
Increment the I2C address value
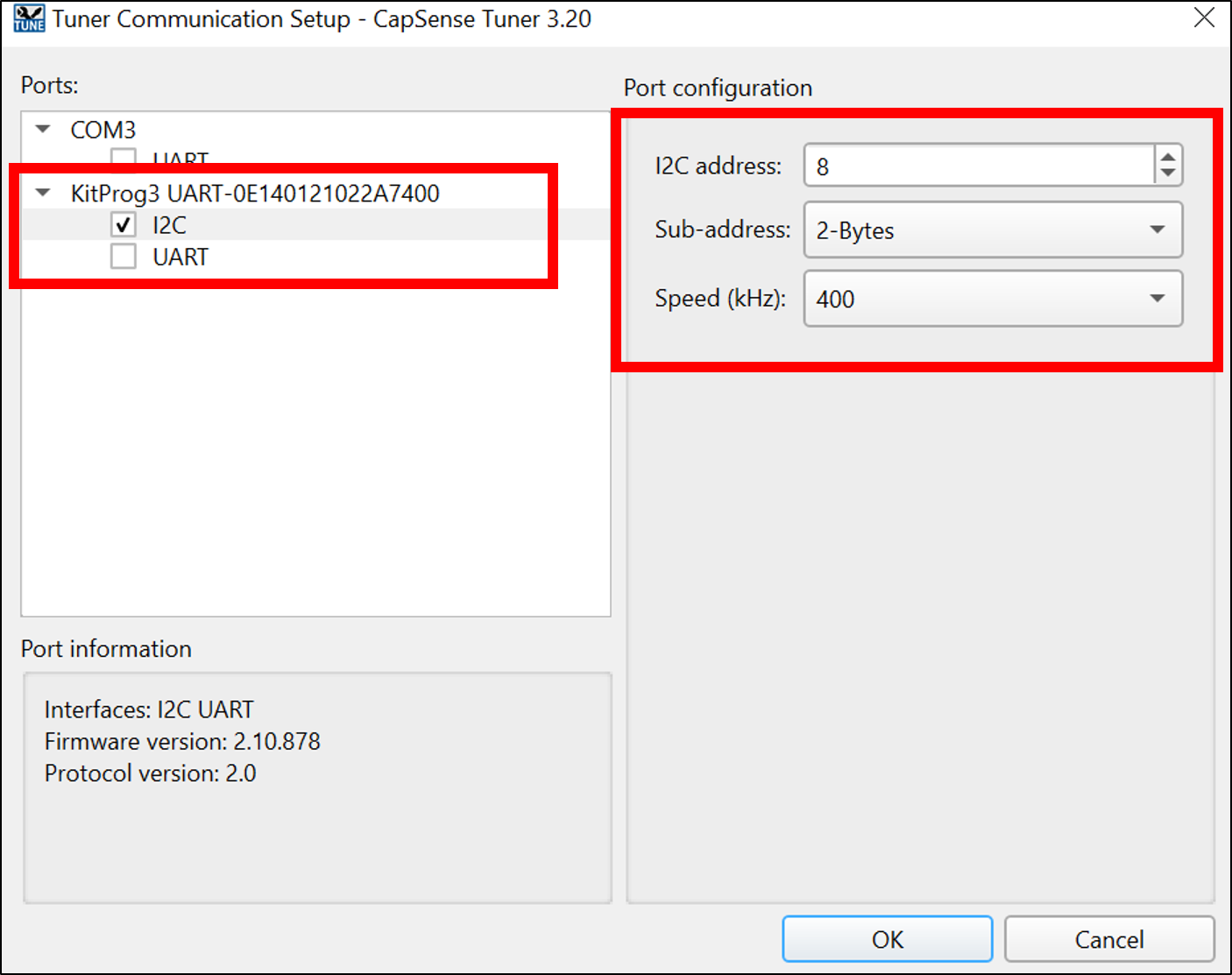pyautogui.click(x=1168, y=157)
